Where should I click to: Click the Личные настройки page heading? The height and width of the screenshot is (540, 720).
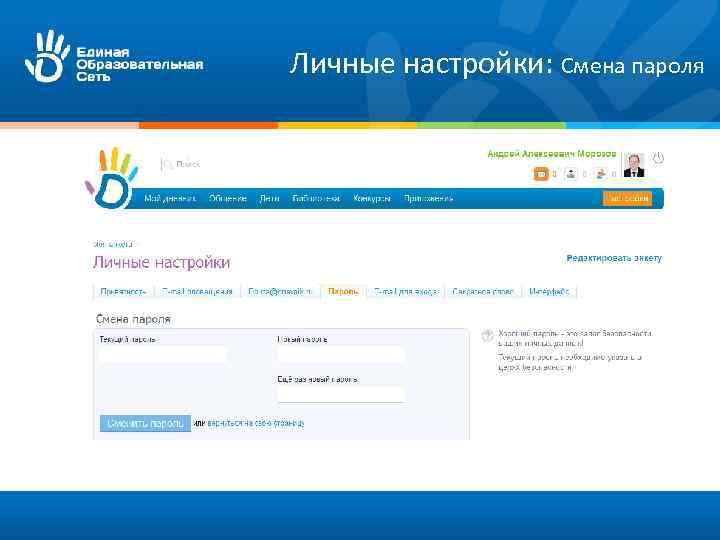coord(162,263)
